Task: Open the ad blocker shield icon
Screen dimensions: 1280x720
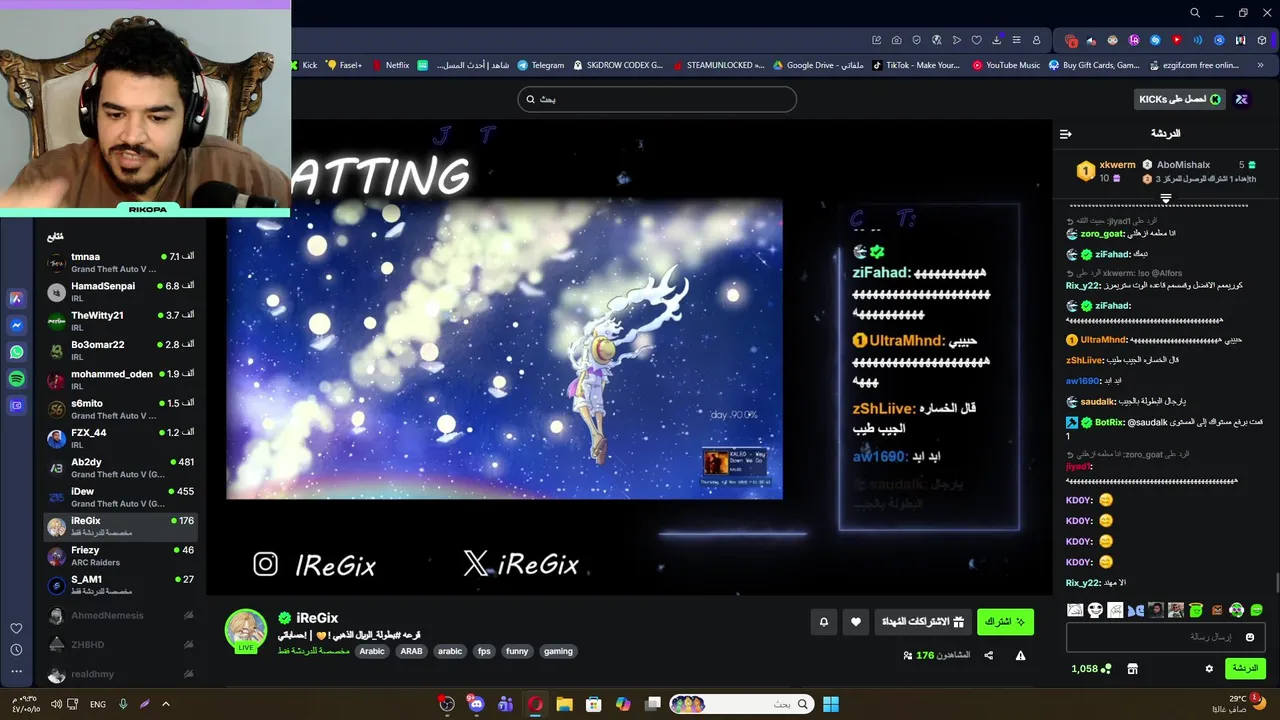Action: (917, 40)
